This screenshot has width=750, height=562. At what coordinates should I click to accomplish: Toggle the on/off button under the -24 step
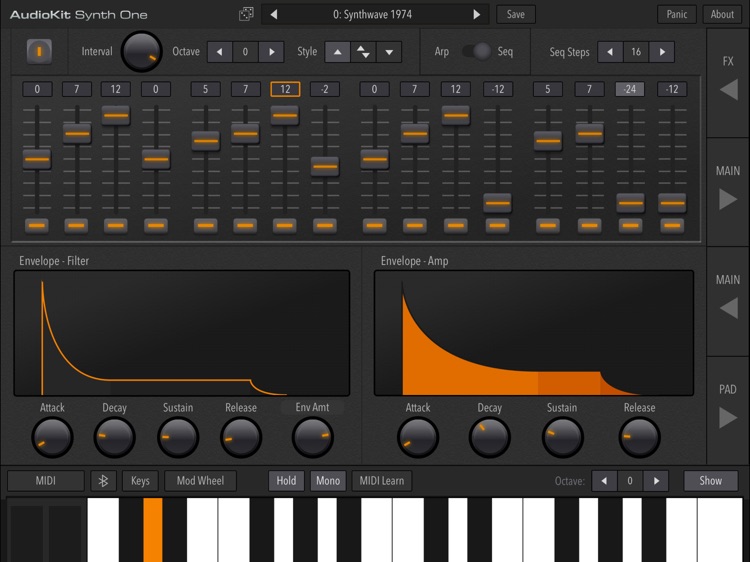point(630,225)
